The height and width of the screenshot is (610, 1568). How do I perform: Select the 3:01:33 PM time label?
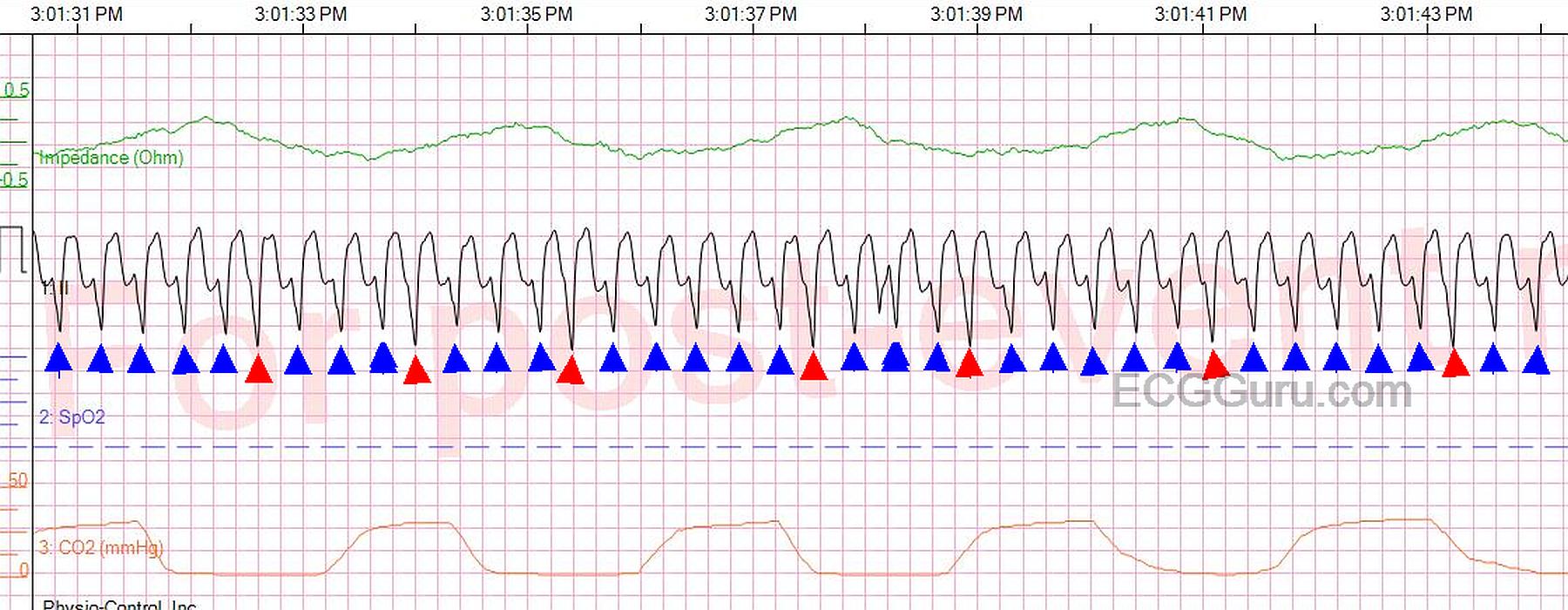click(x=301, y=15)
